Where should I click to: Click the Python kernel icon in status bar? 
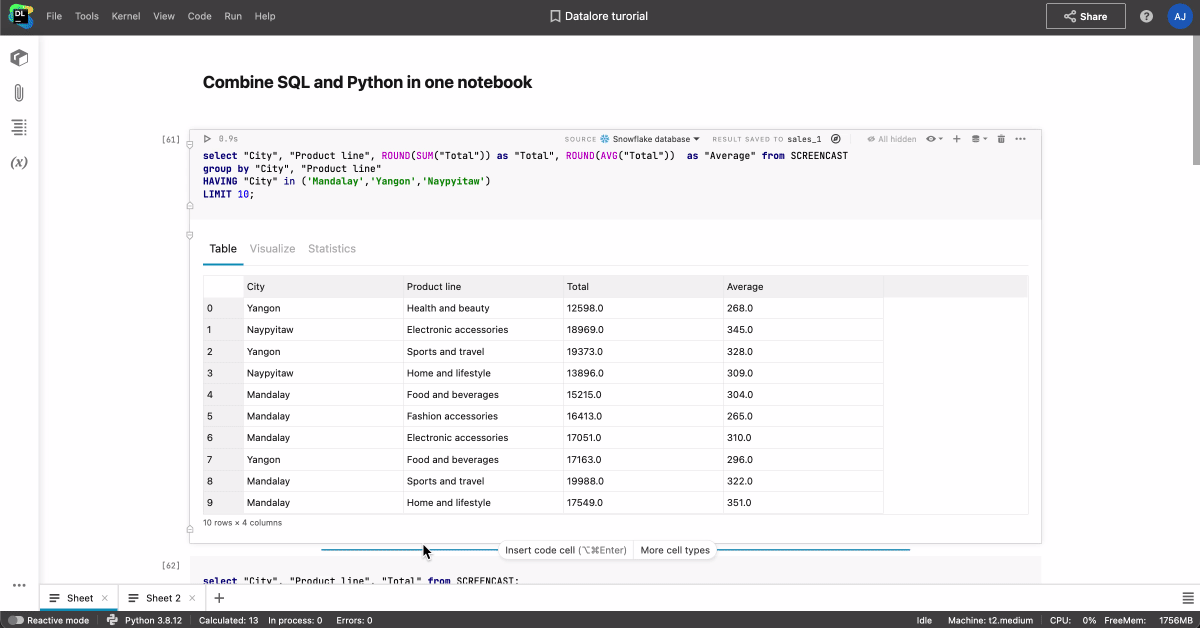click(x=112, y=620)
